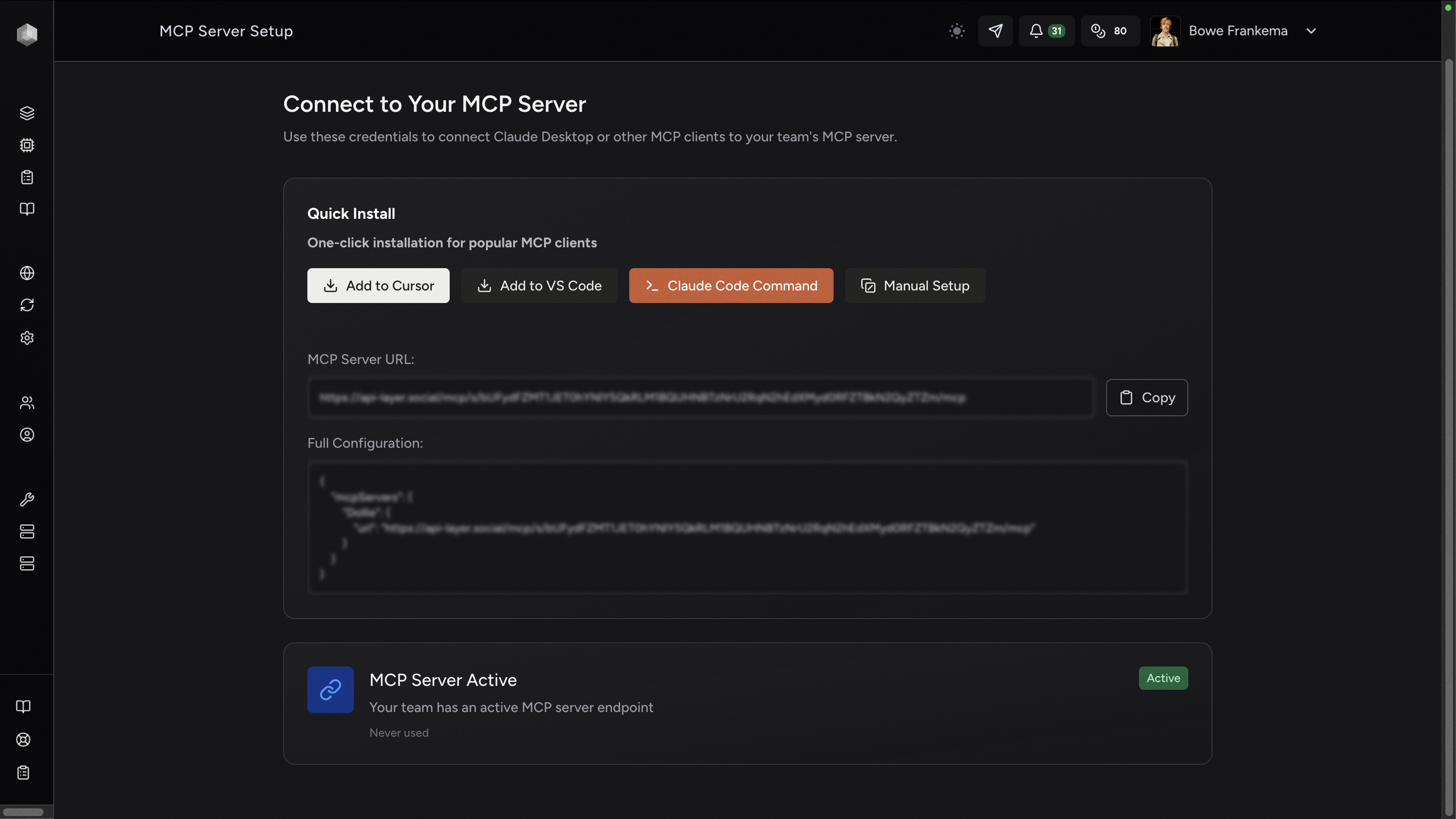Click the refresh sync sidebar icon
The width and height of the screenshot is (1456, 819).
point(27,305)
